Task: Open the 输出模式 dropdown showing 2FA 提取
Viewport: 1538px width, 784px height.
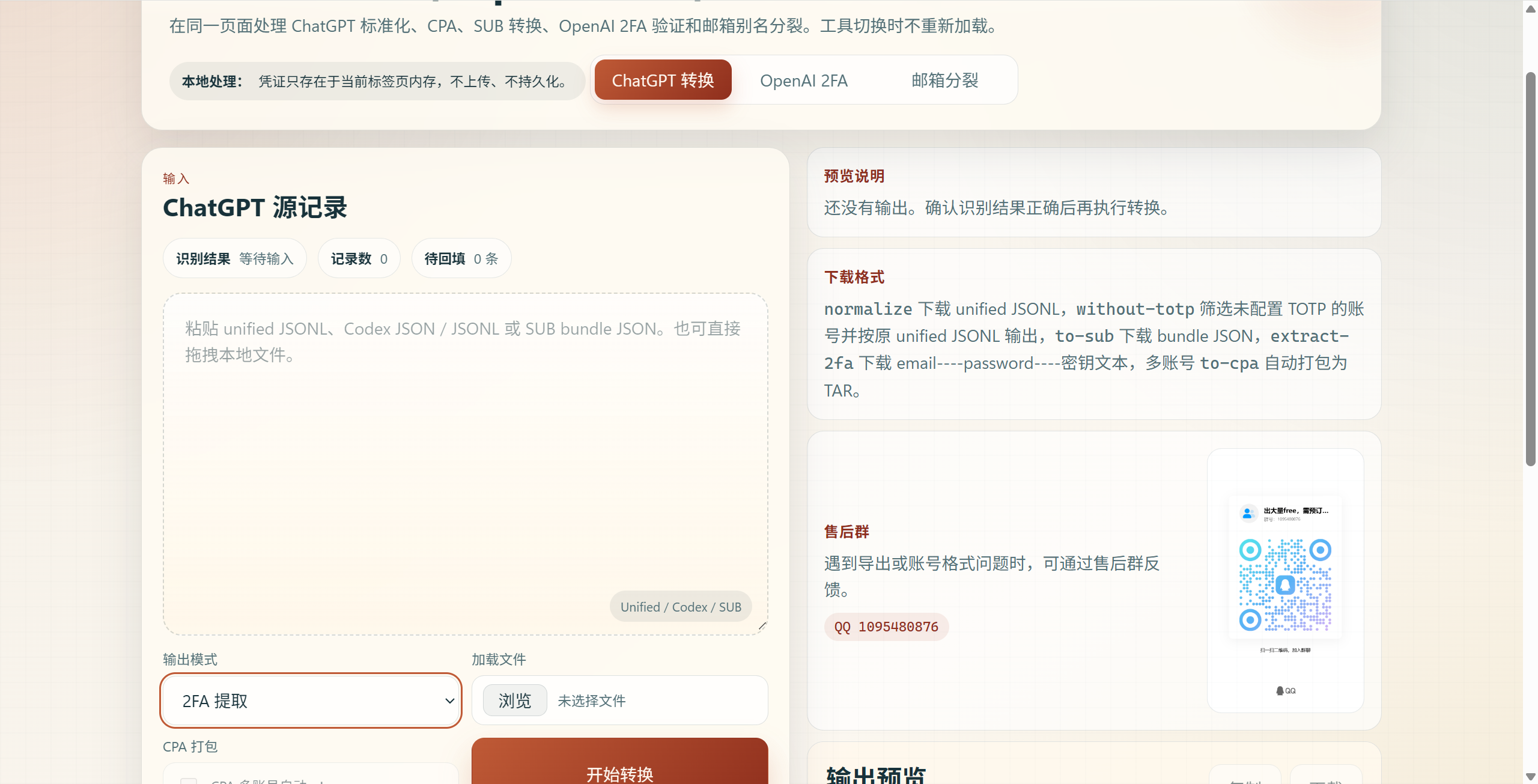Action: 311,700
